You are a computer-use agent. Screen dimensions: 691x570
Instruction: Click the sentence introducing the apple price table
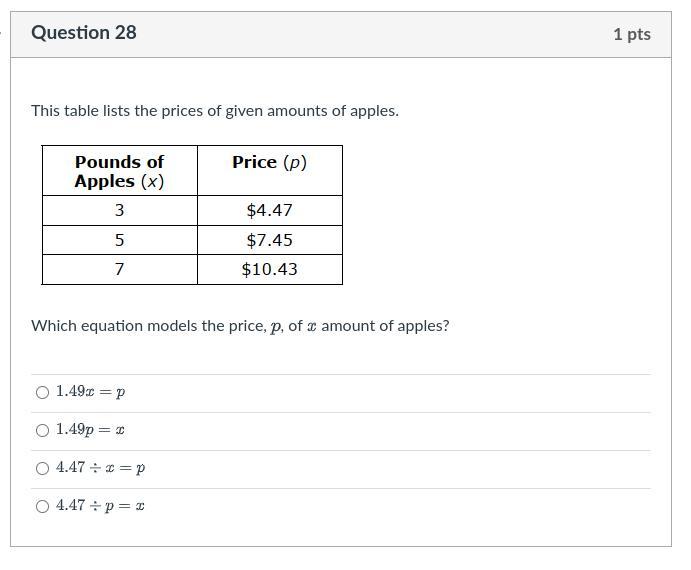(215, 111)
